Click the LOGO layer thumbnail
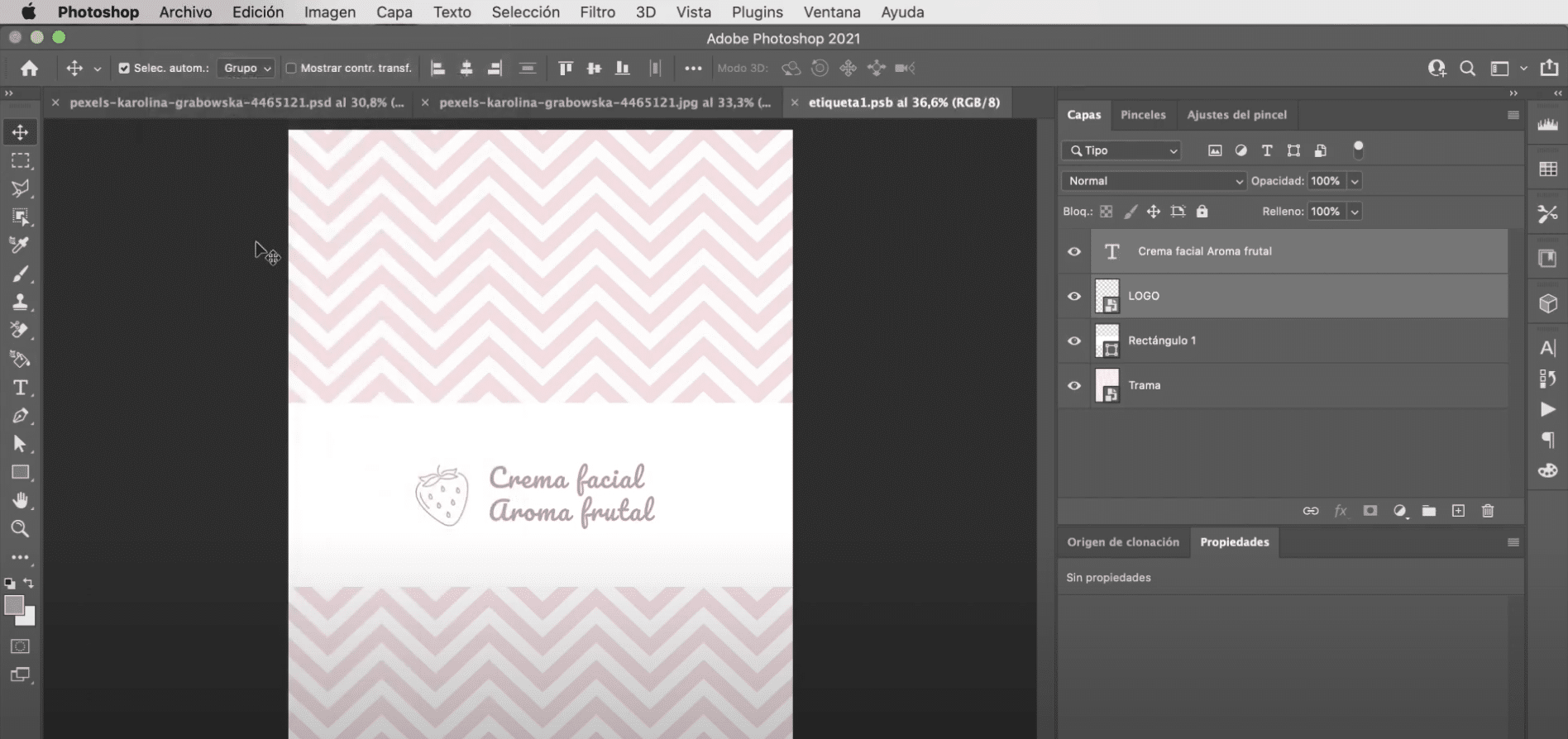Viewport: 1568px width, 739px height. click(1107, 296)
